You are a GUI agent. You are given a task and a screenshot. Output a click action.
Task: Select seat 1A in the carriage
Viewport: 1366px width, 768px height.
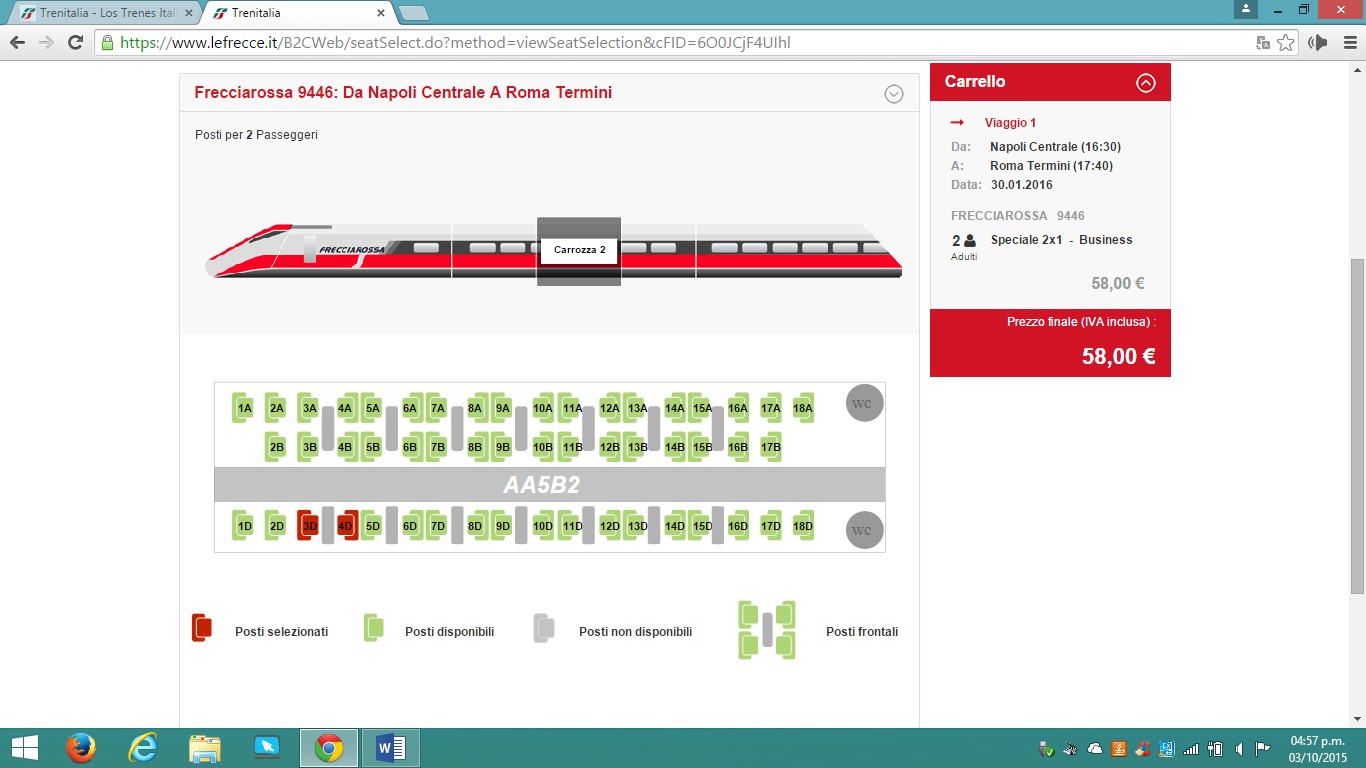(x=244, y=408)
